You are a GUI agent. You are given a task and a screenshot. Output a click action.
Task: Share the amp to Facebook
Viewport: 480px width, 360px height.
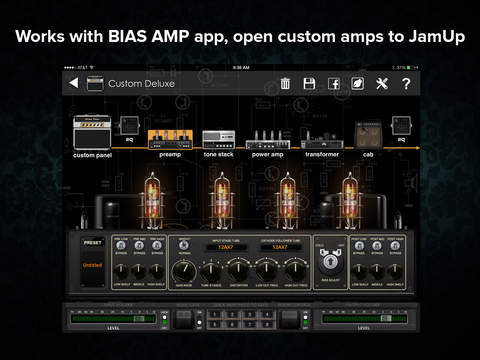coord(334,84)
